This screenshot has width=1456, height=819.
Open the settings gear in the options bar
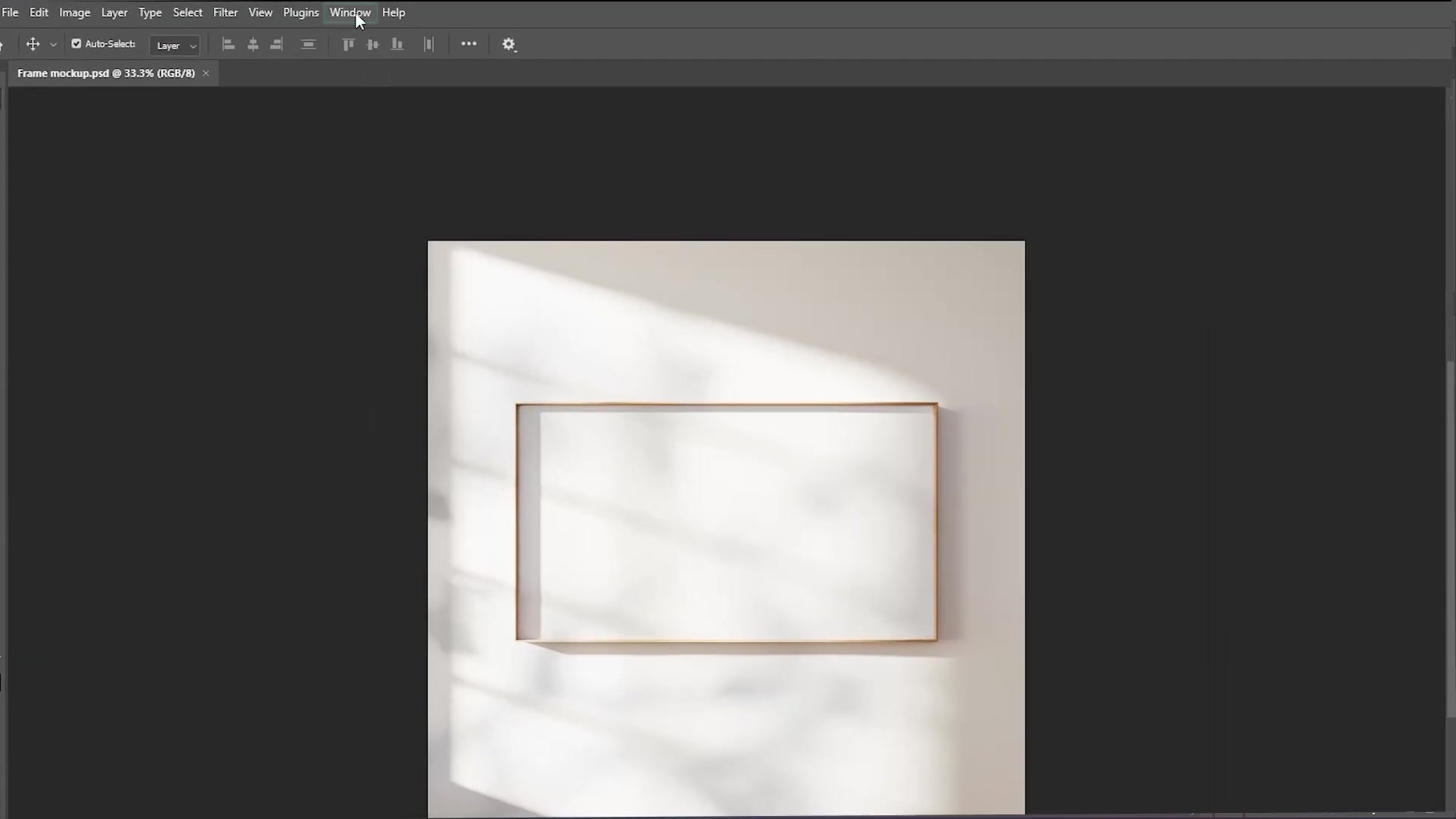[510, 44]
